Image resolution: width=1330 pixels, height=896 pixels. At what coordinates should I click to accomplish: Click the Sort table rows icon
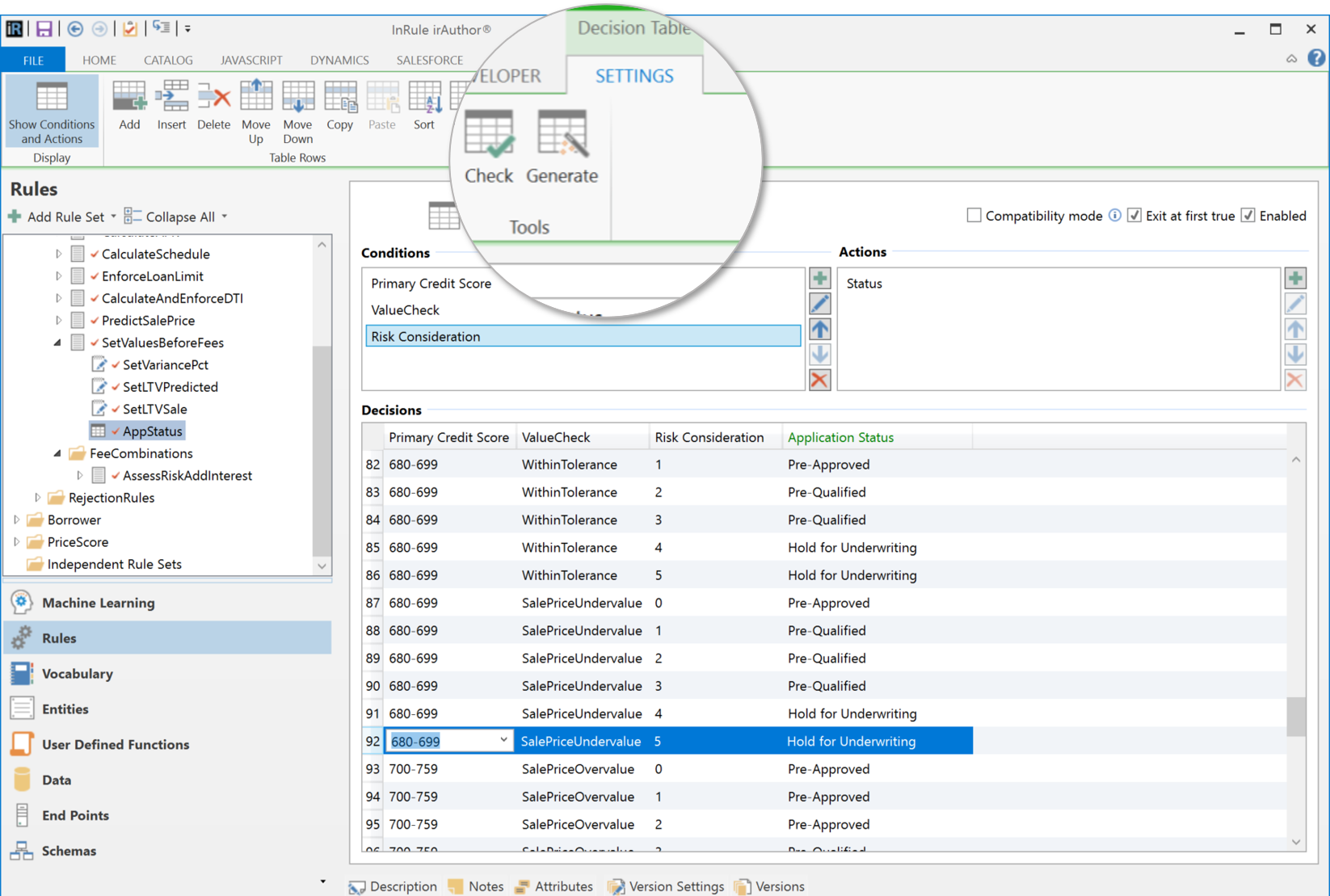[x=424, y=105]
